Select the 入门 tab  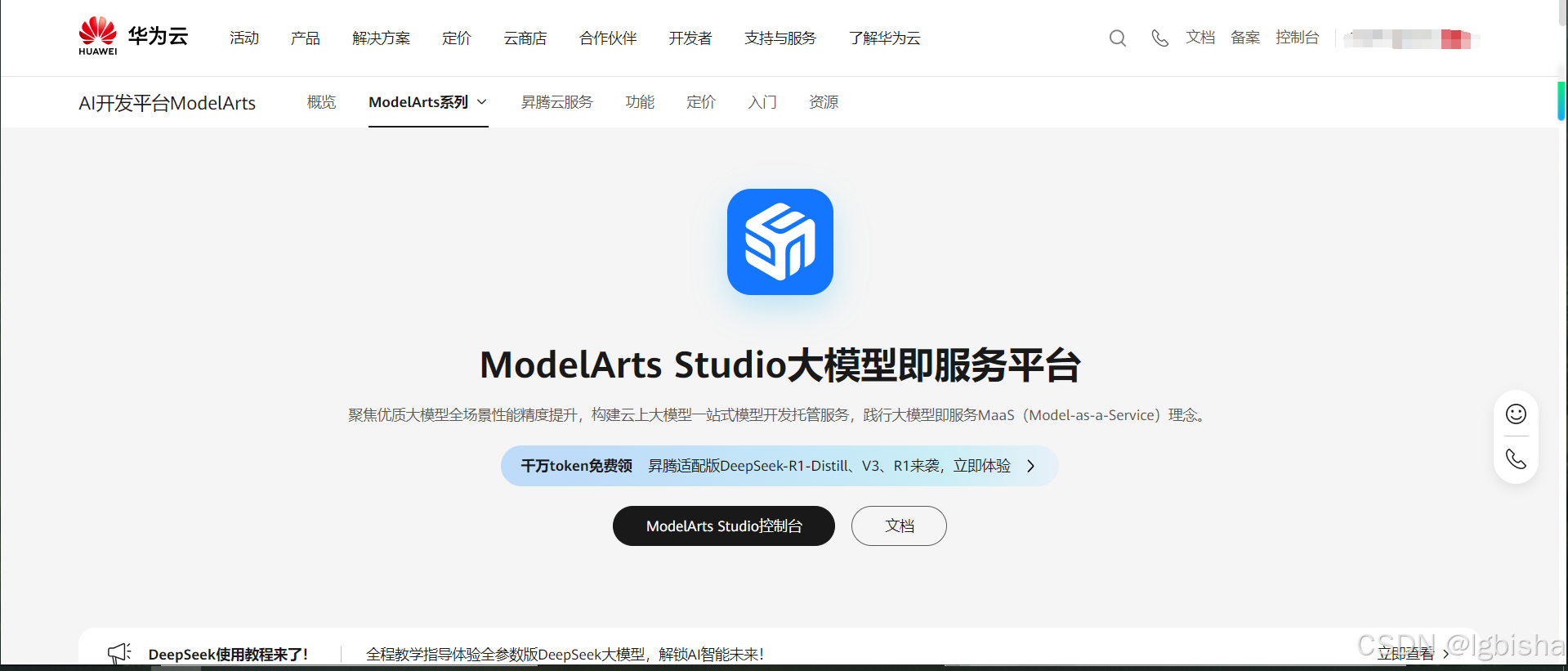[x=762, y=102]
